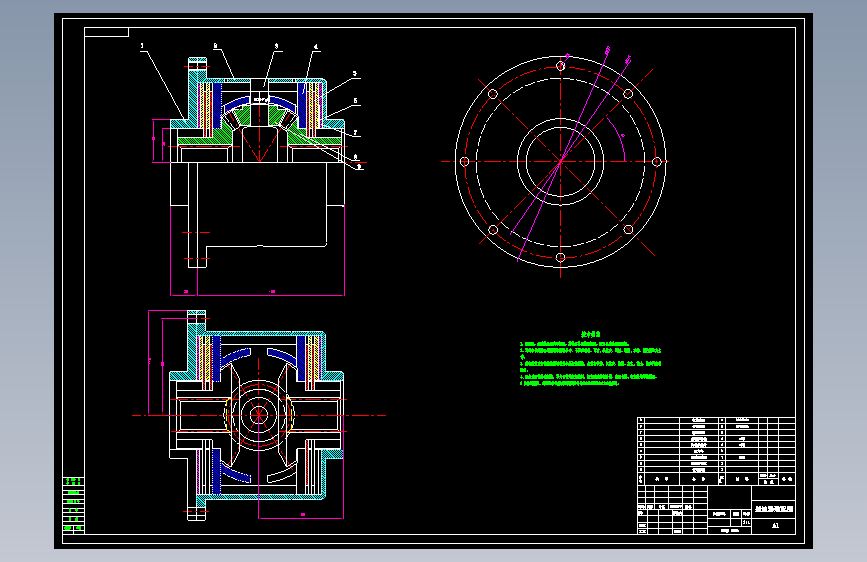Select the top row of the parts list
Screen dimensions: 867x562
click(x=717, y=420)
